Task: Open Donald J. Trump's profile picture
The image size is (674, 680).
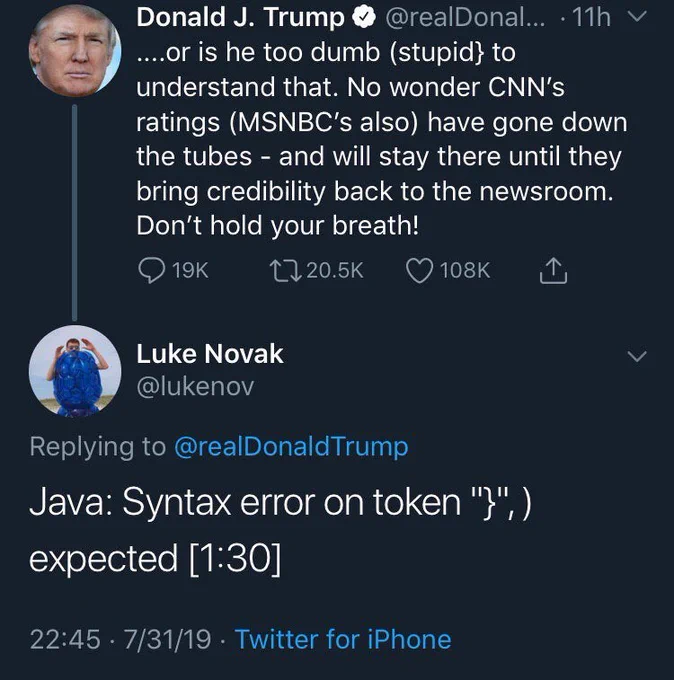Action: [75, 50]
